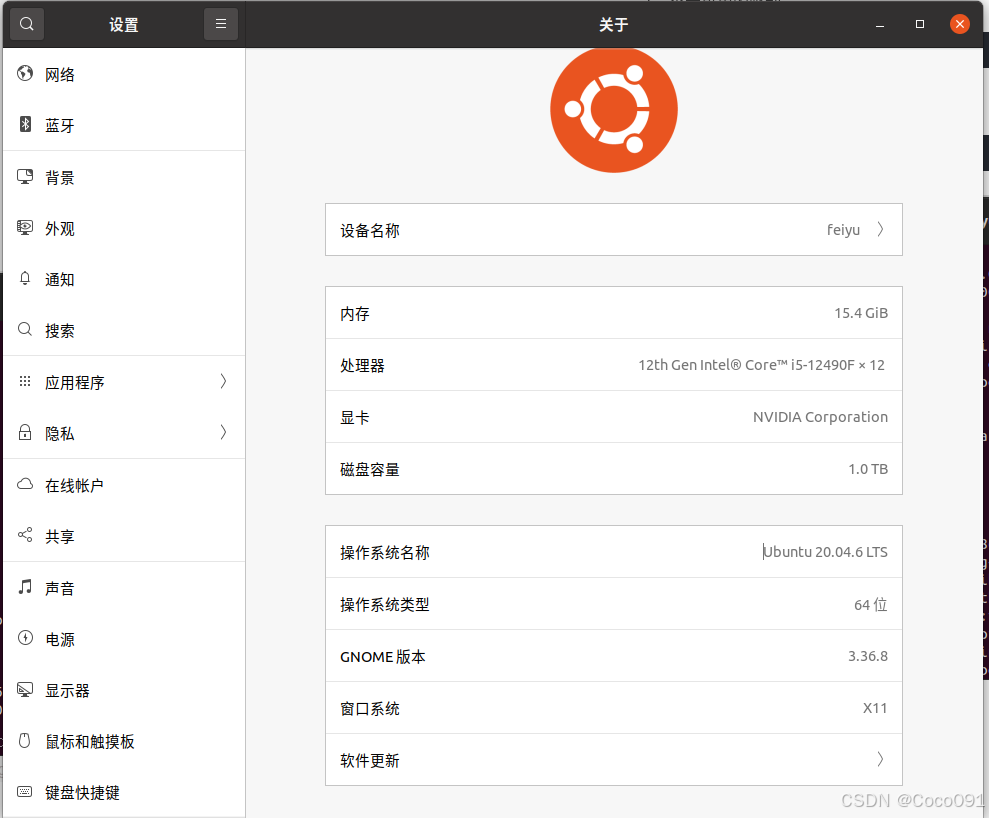Click the 内存 label
The width and height of the screenshot is (989, 818).
click(x=354, y=313)
